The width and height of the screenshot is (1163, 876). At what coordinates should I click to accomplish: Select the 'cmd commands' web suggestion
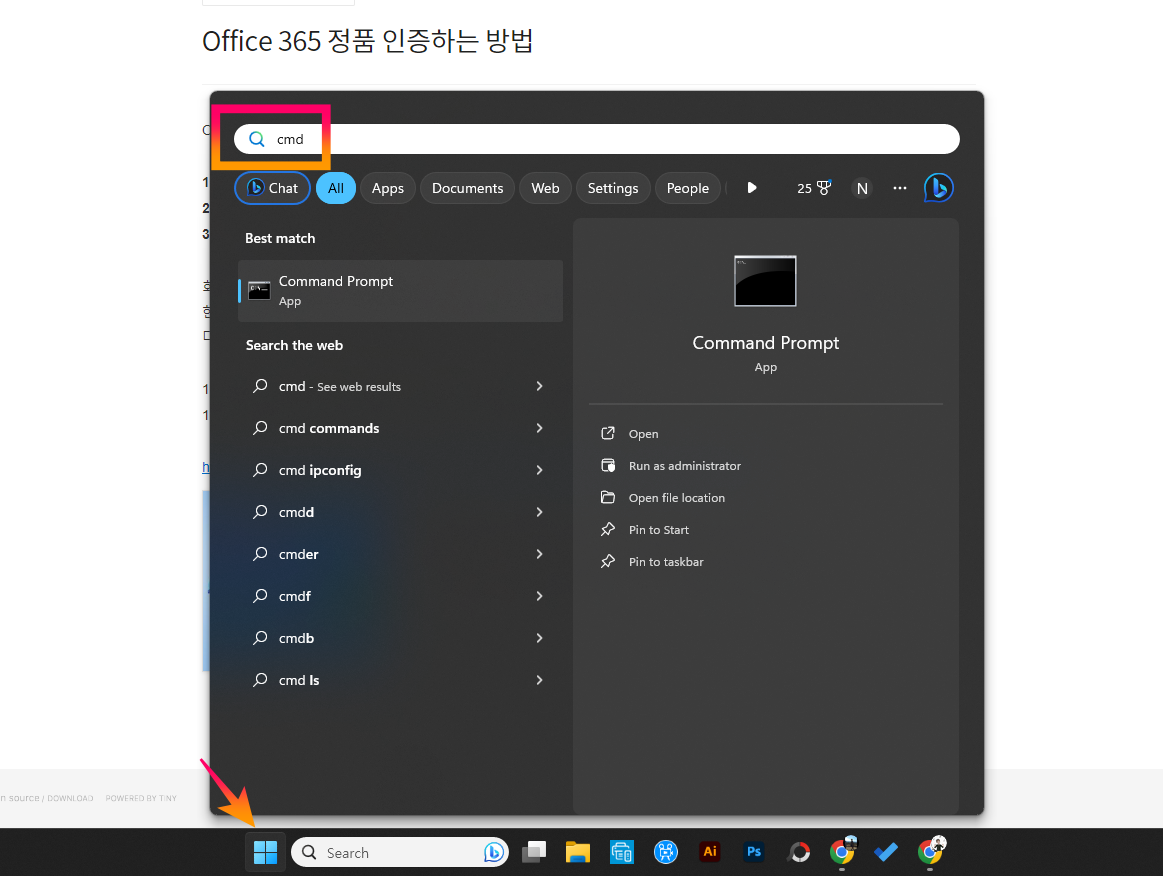point(401,428)
